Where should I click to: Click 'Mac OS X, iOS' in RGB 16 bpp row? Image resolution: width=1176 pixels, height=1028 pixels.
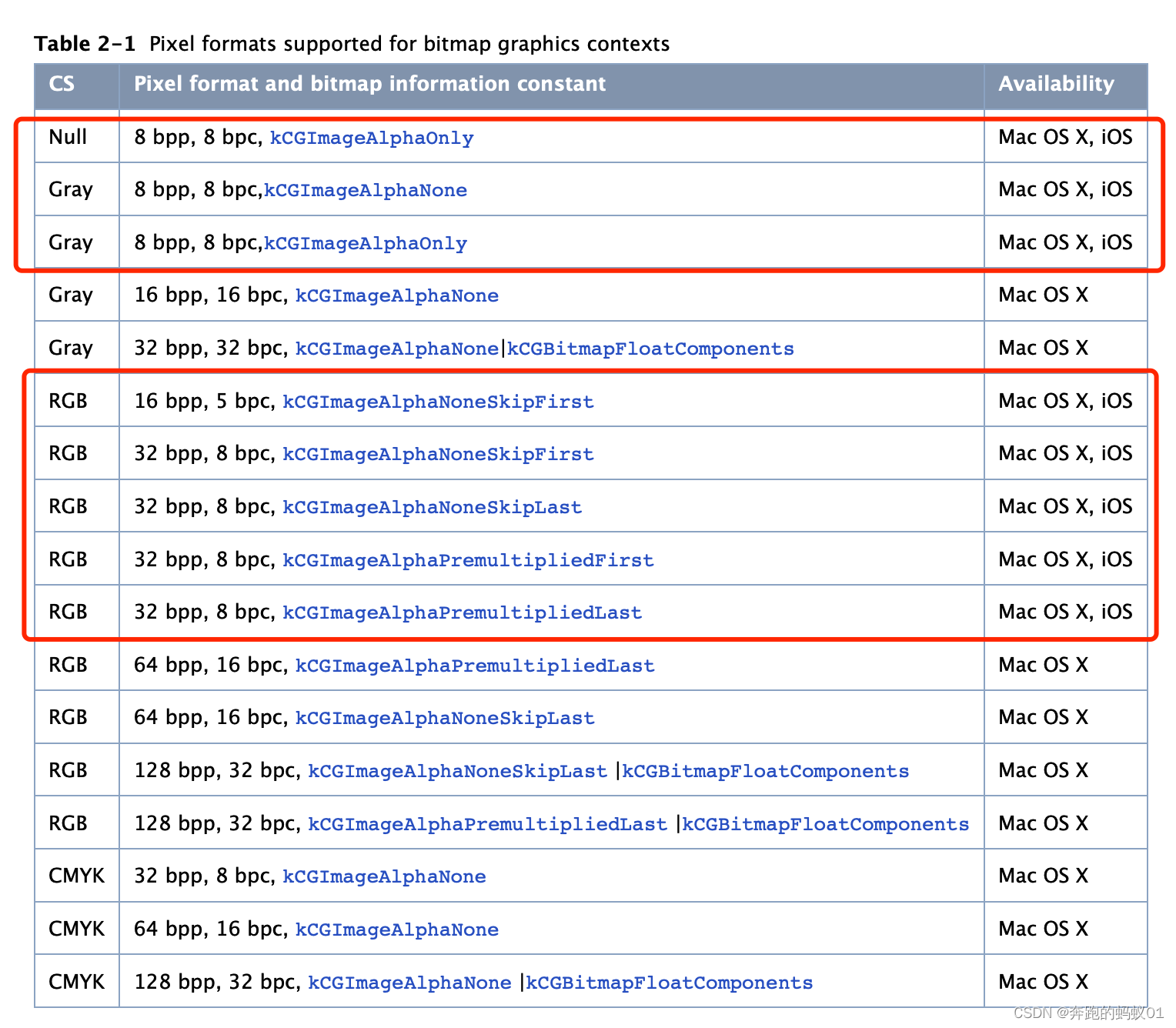1065,401
